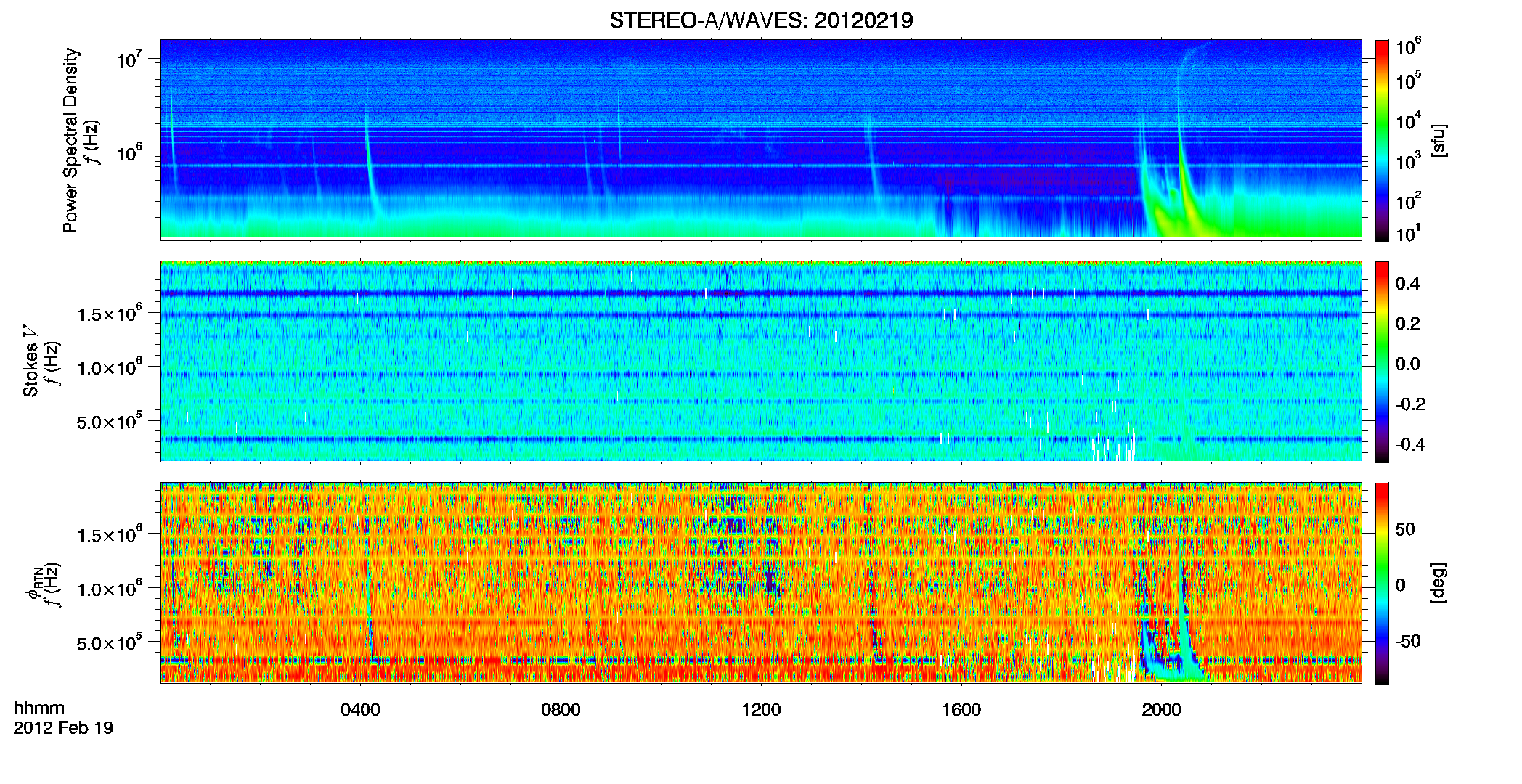Click the 10^1 value on the sfu color bar
Image resolution: width=1522 pixels, height=784 pixels.
pyautogui.click(x=1409, y=233)
